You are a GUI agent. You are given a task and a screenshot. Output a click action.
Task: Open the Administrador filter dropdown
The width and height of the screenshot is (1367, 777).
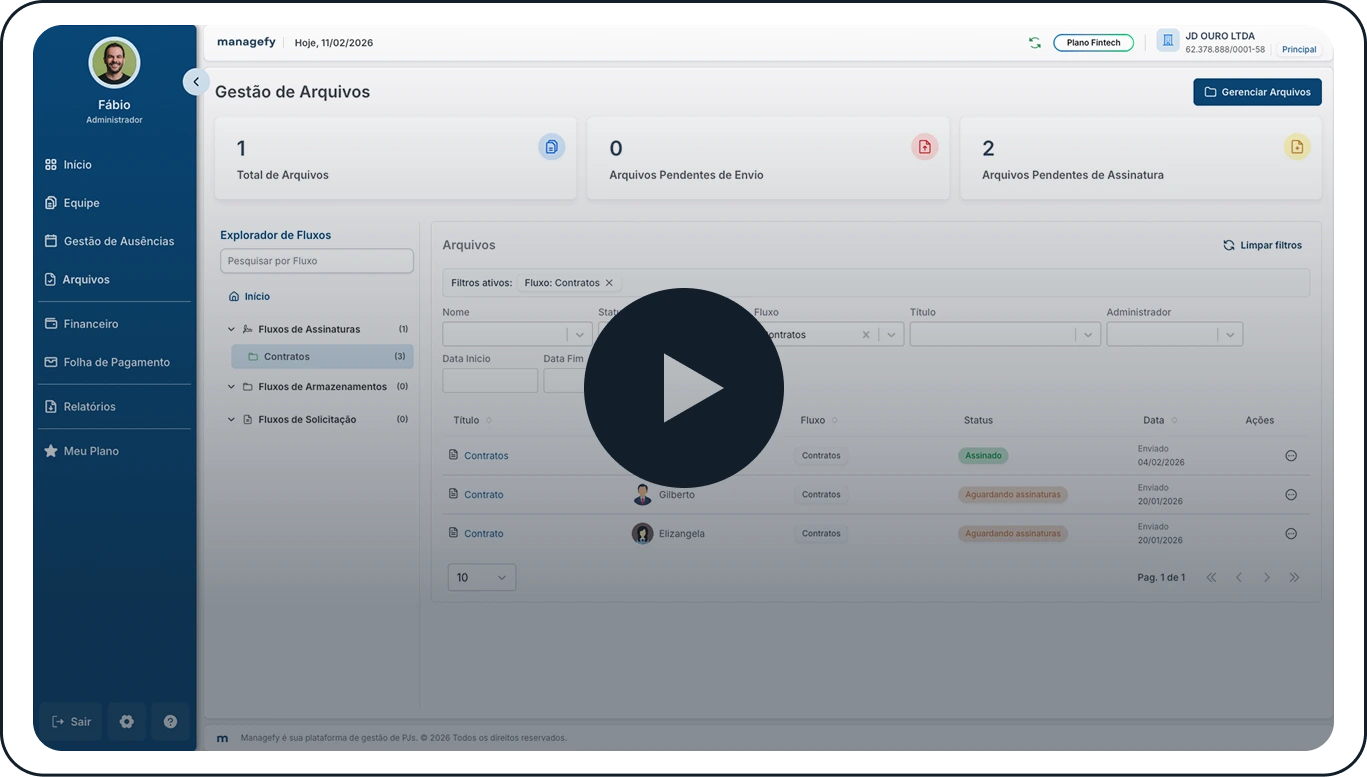pos(1174,335)
